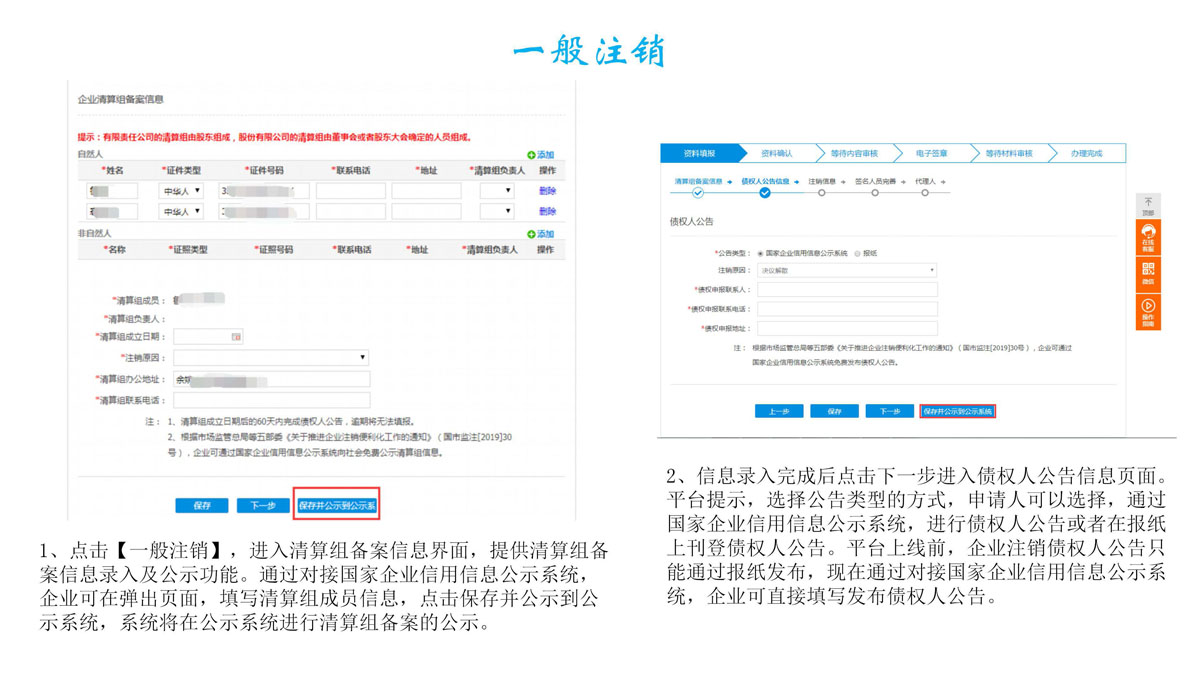The width and height of the screenshot is (1201, 676).
Task: Select the 报纸 radio button
Action: [x=856, y=254]
